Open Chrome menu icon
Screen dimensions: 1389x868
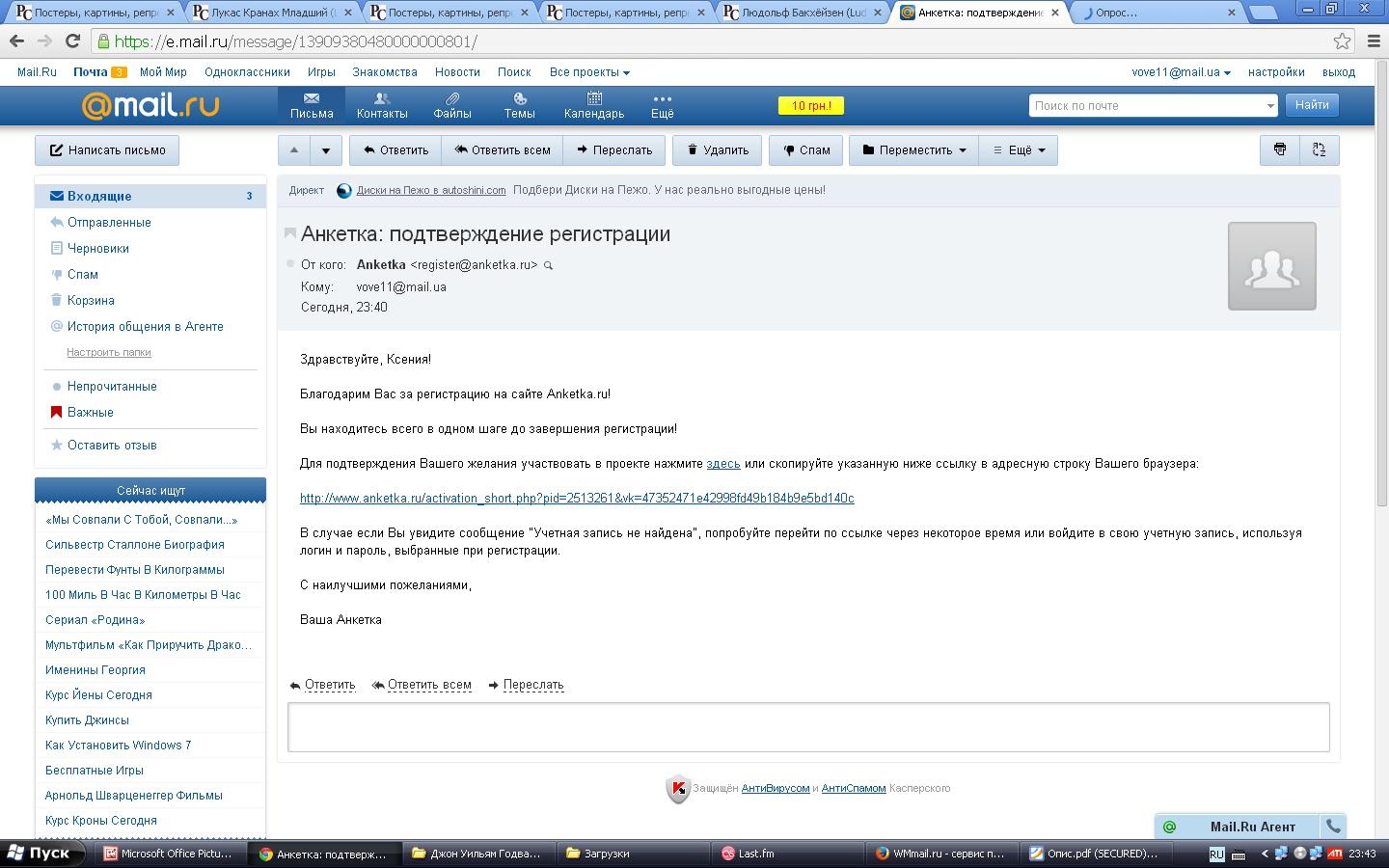pyautogui.click(x=1374, y=41)
